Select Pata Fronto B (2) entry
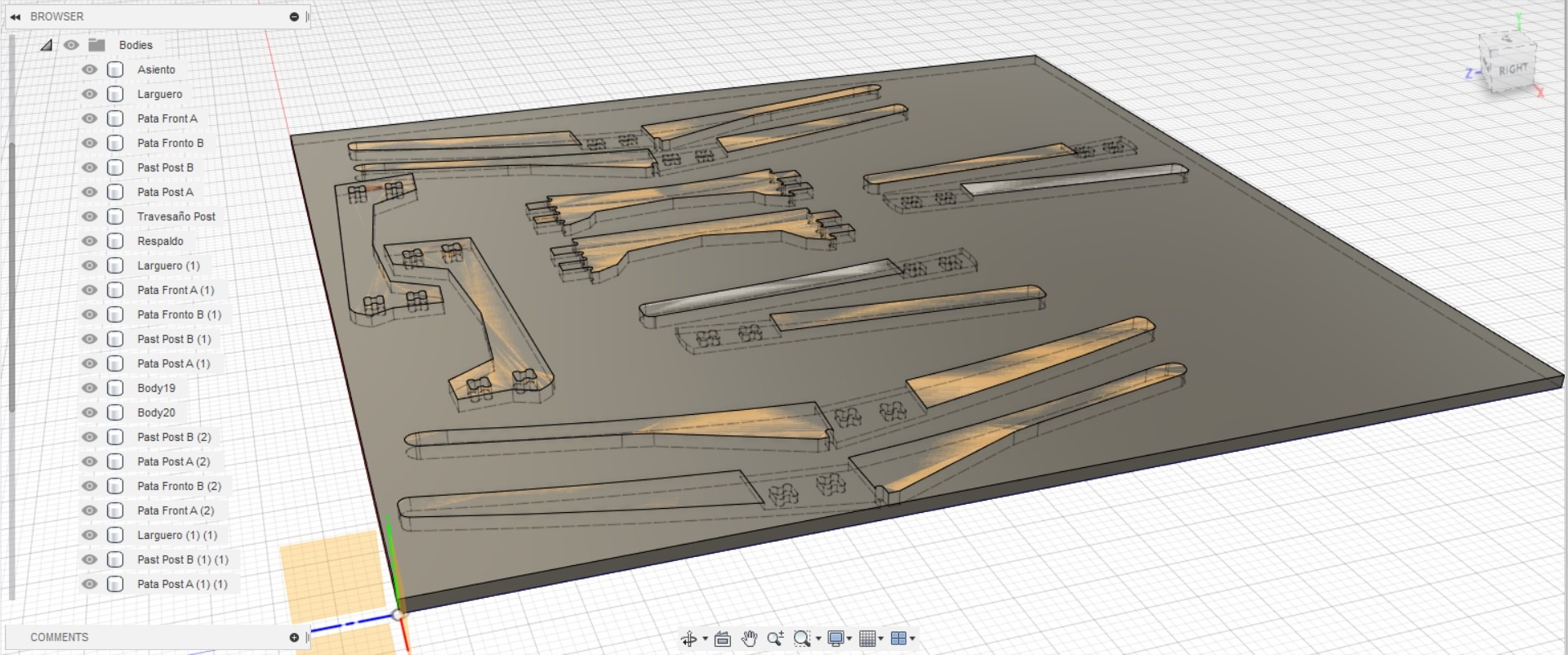This screenshot has width=1568, height=655. 179,486
